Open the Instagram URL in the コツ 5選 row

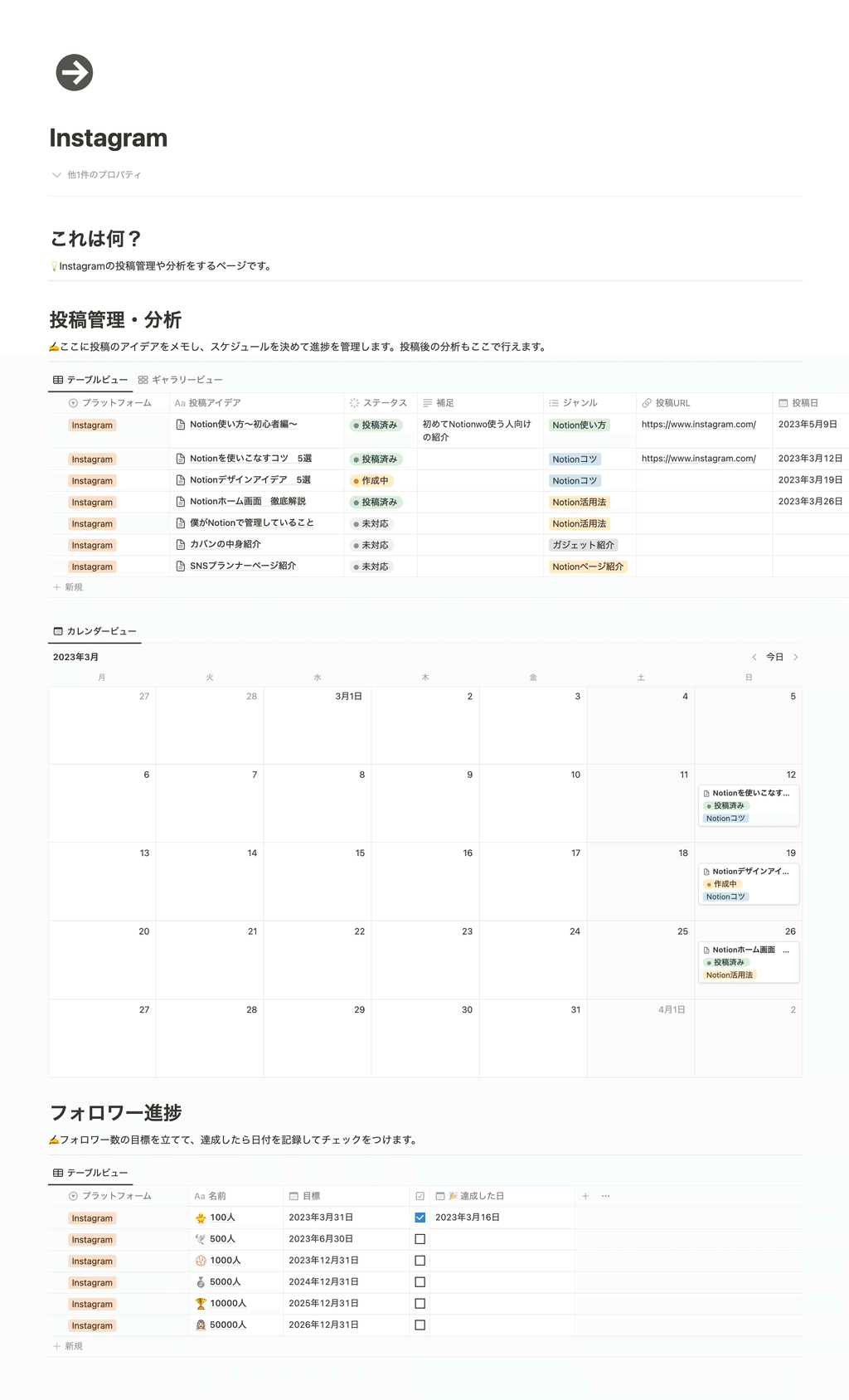click(699, 459)
